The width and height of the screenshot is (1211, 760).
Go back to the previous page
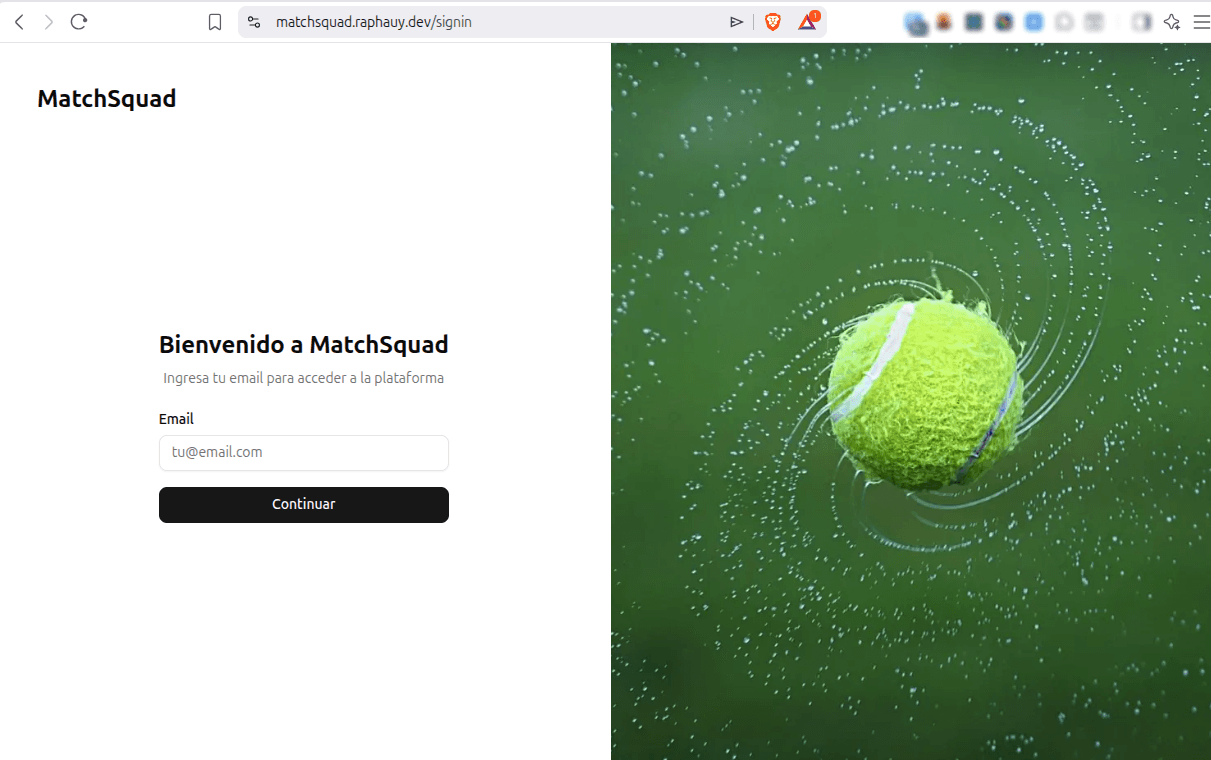[x=19, y=22]
